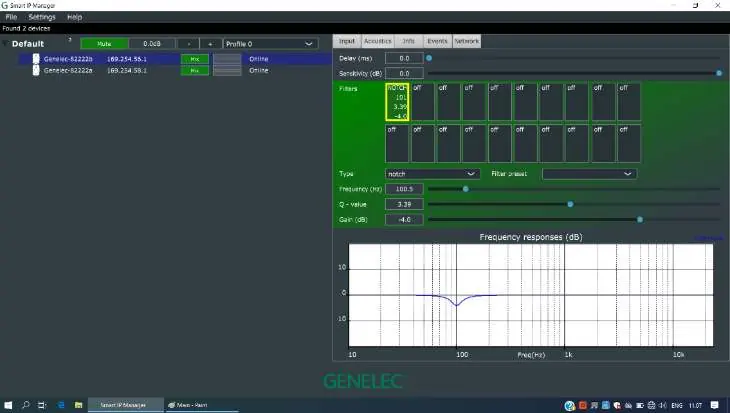Screen dimensions: 730x413
Task: Open the filter Type notch dropdown
Action: 432,174
